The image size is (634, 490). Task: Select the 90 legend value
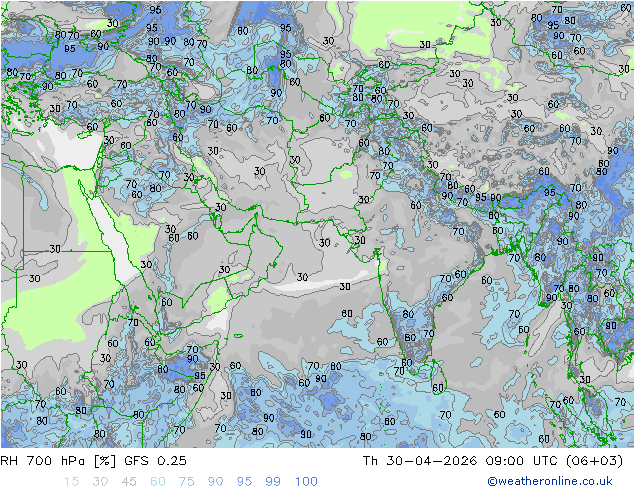coord(216,482)
